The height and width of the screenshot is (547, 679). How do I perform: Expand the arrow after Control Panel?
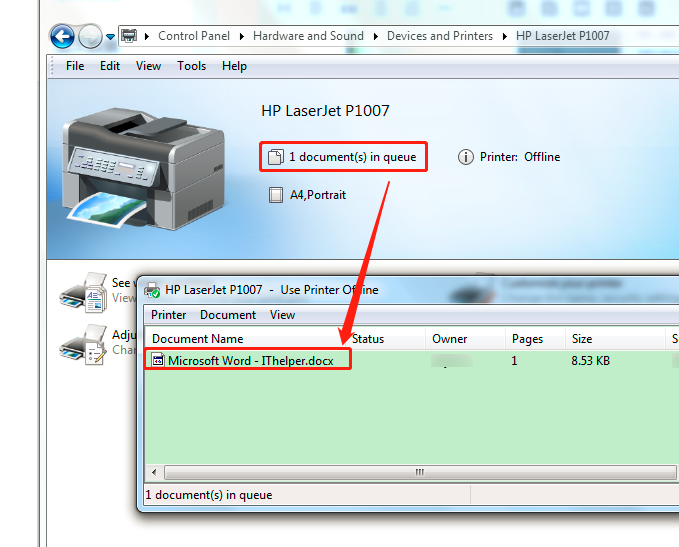click(x=242, y=36)
